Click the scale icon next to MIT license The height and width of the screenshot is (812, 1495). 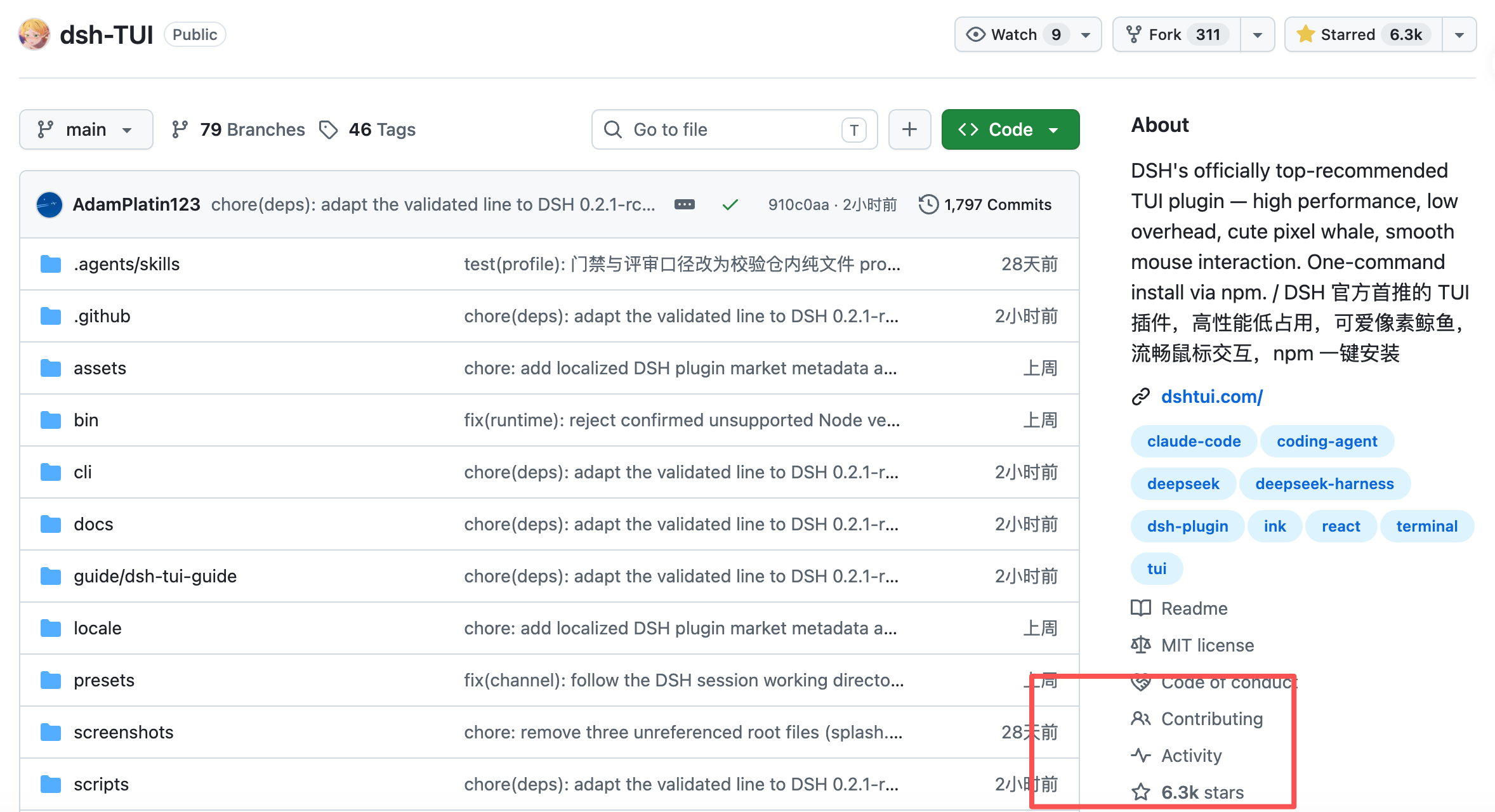1141,645
